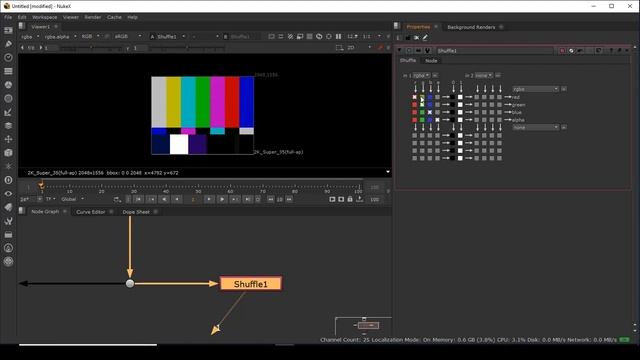Switch to the Curve Editor tab

[x=91, y=212]
